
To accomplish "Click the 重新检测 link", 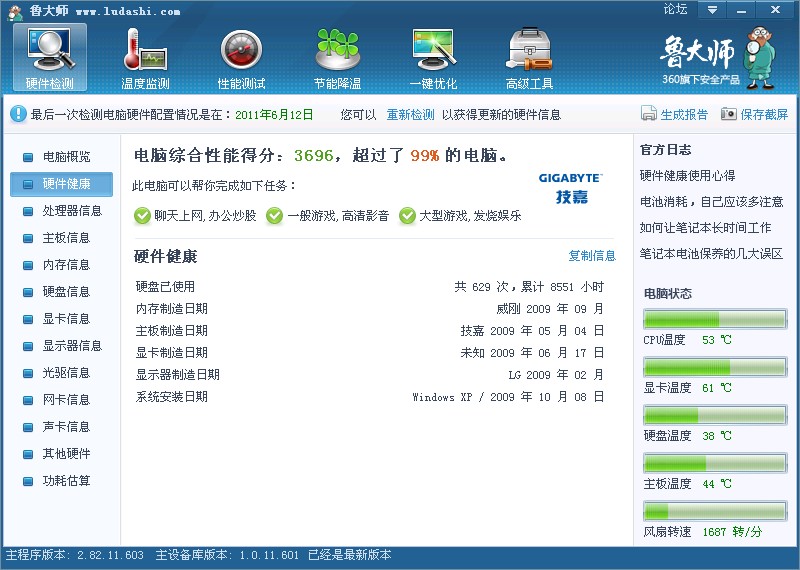I will pyautogui.click(x=410, y=115).
